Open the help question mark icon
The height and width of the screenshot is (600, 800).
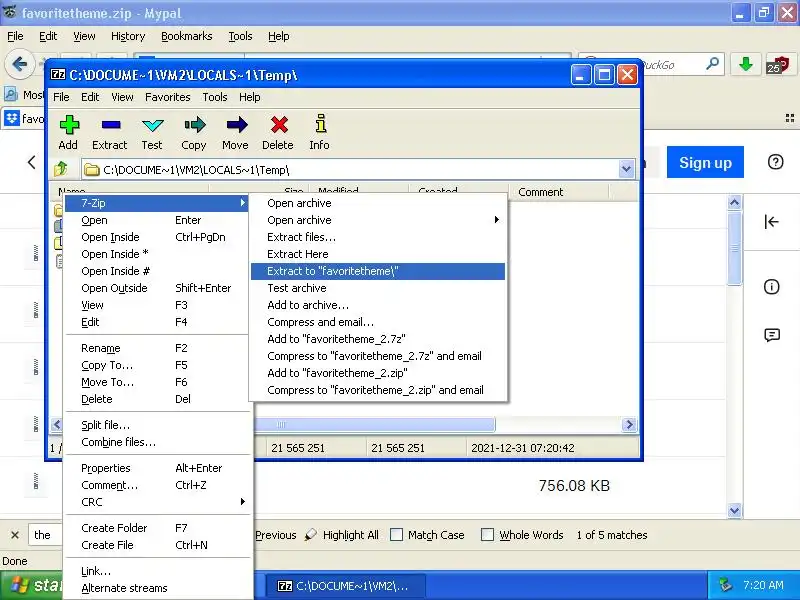click(x=776, y=162)
